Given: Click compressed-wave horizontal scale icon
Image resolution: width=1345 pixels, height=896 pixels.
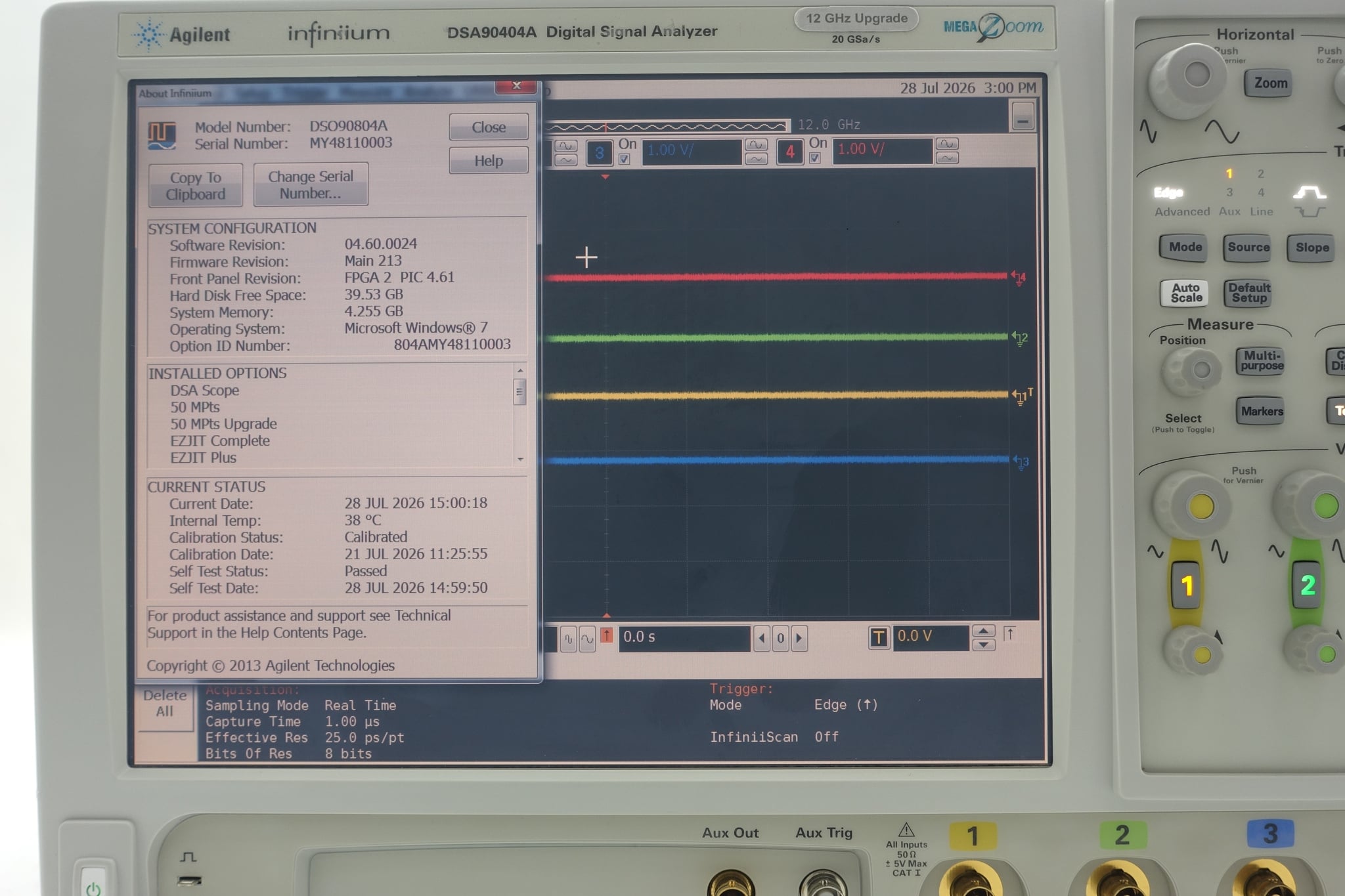Looking at the screenshot, I should (569, 639).
